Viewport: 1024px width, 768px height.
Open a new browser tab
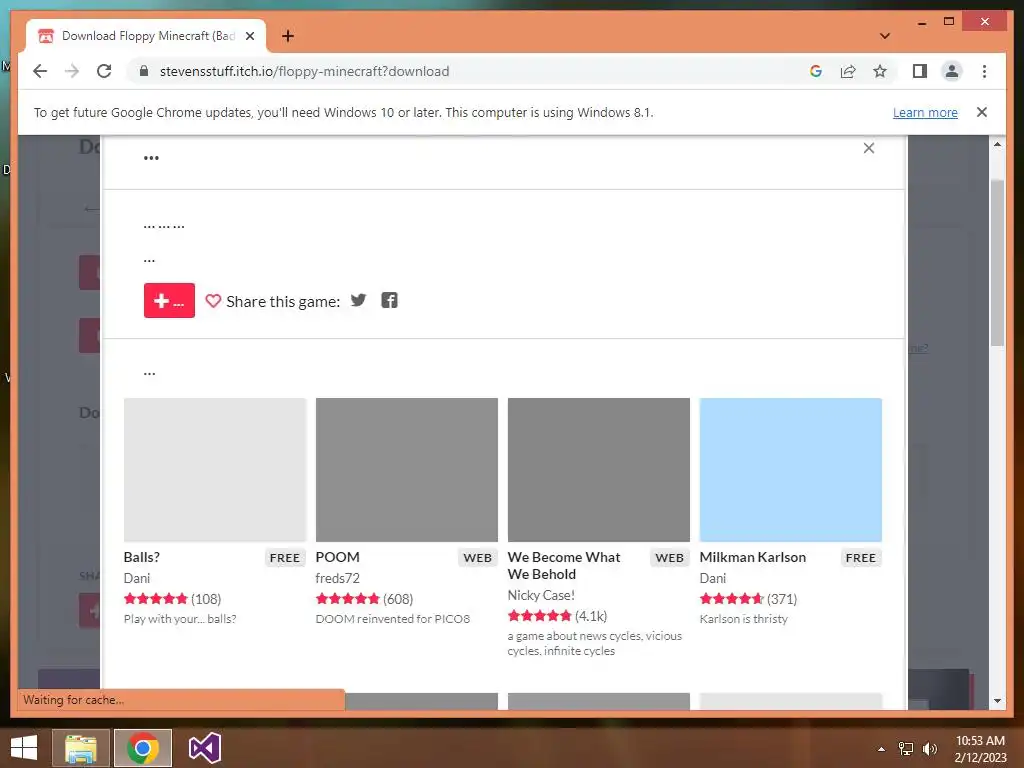point(288,36)
